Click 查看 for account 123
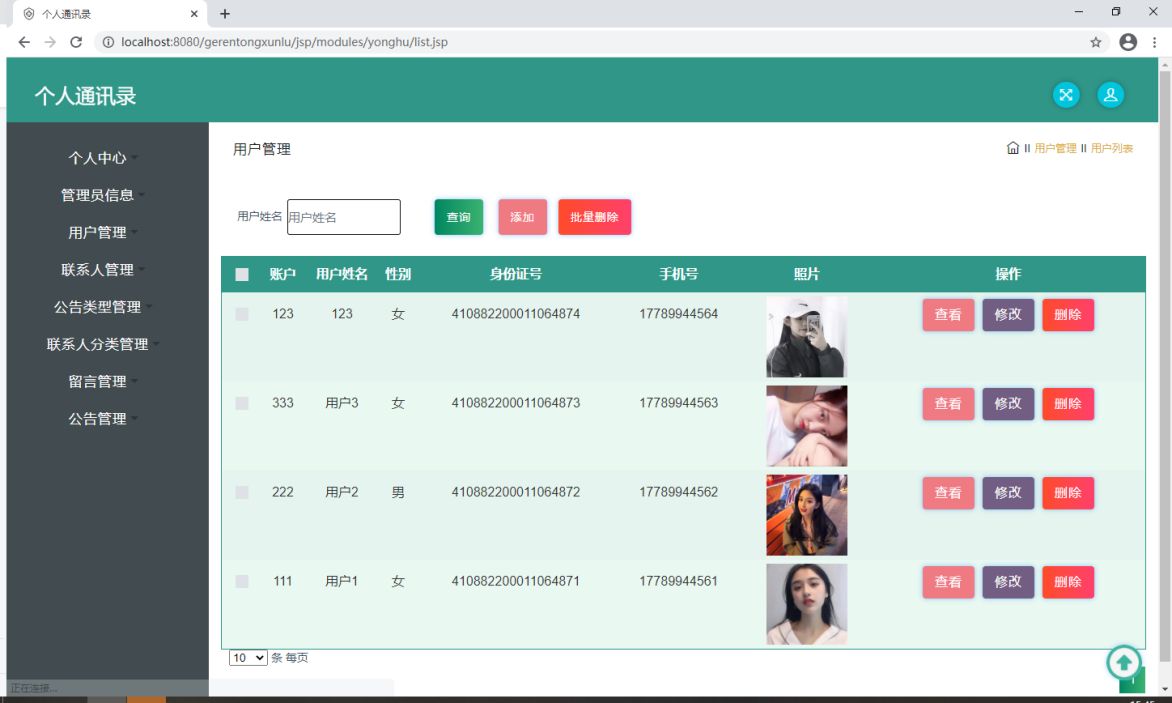 point(948,315)
